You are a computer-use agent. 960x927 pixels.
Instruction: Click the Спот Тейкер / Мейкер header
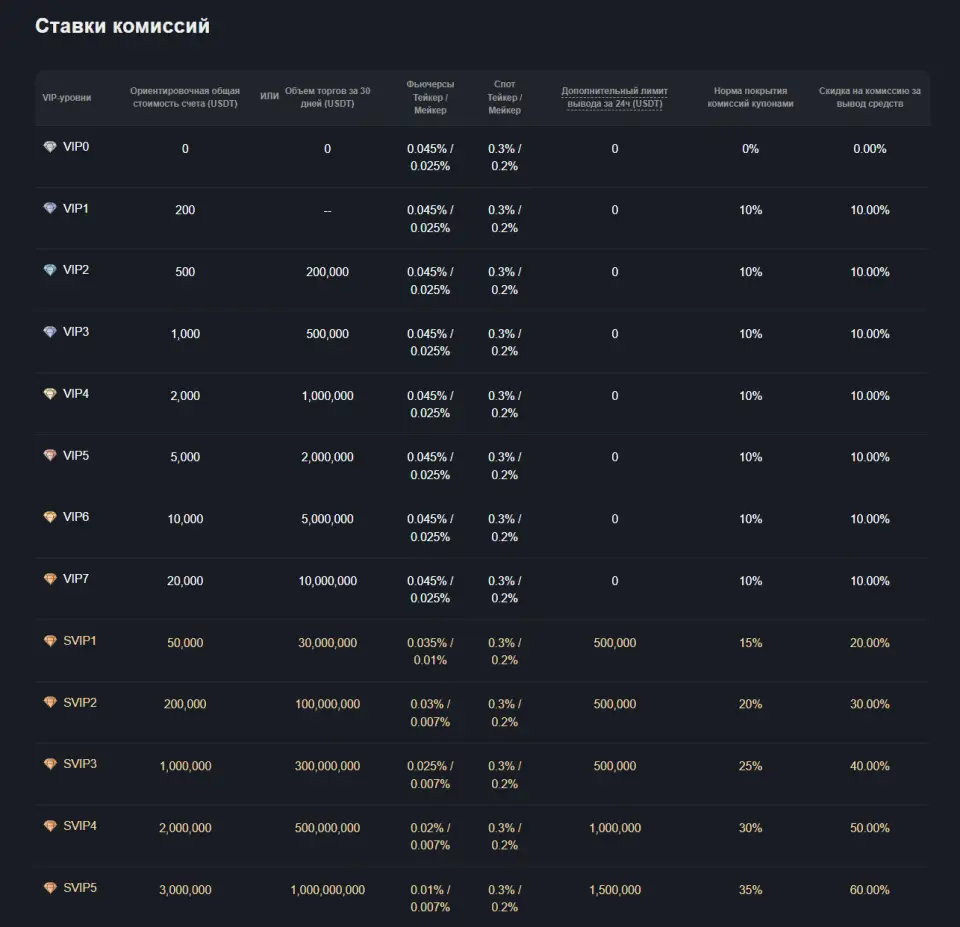pyautogui.click(x=504, y=97)
